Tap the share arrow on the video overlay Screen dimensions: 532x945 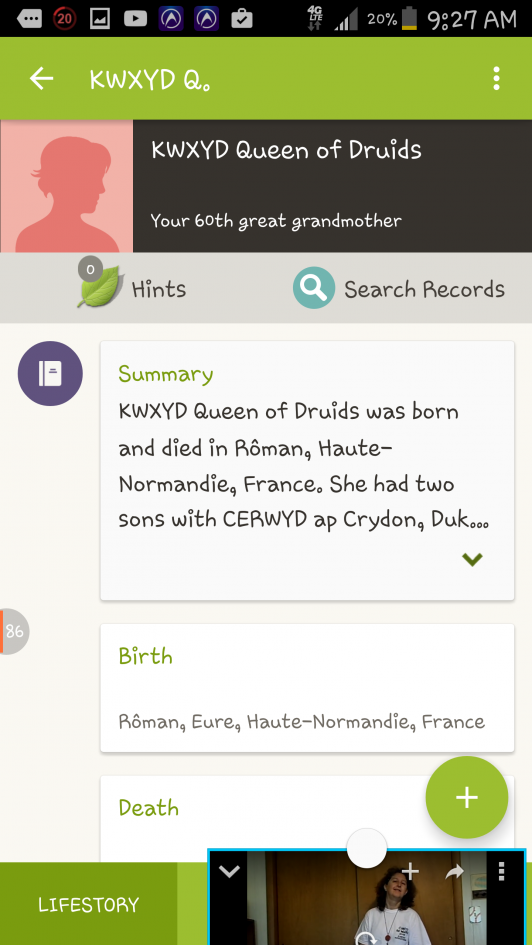coord(455,871)
